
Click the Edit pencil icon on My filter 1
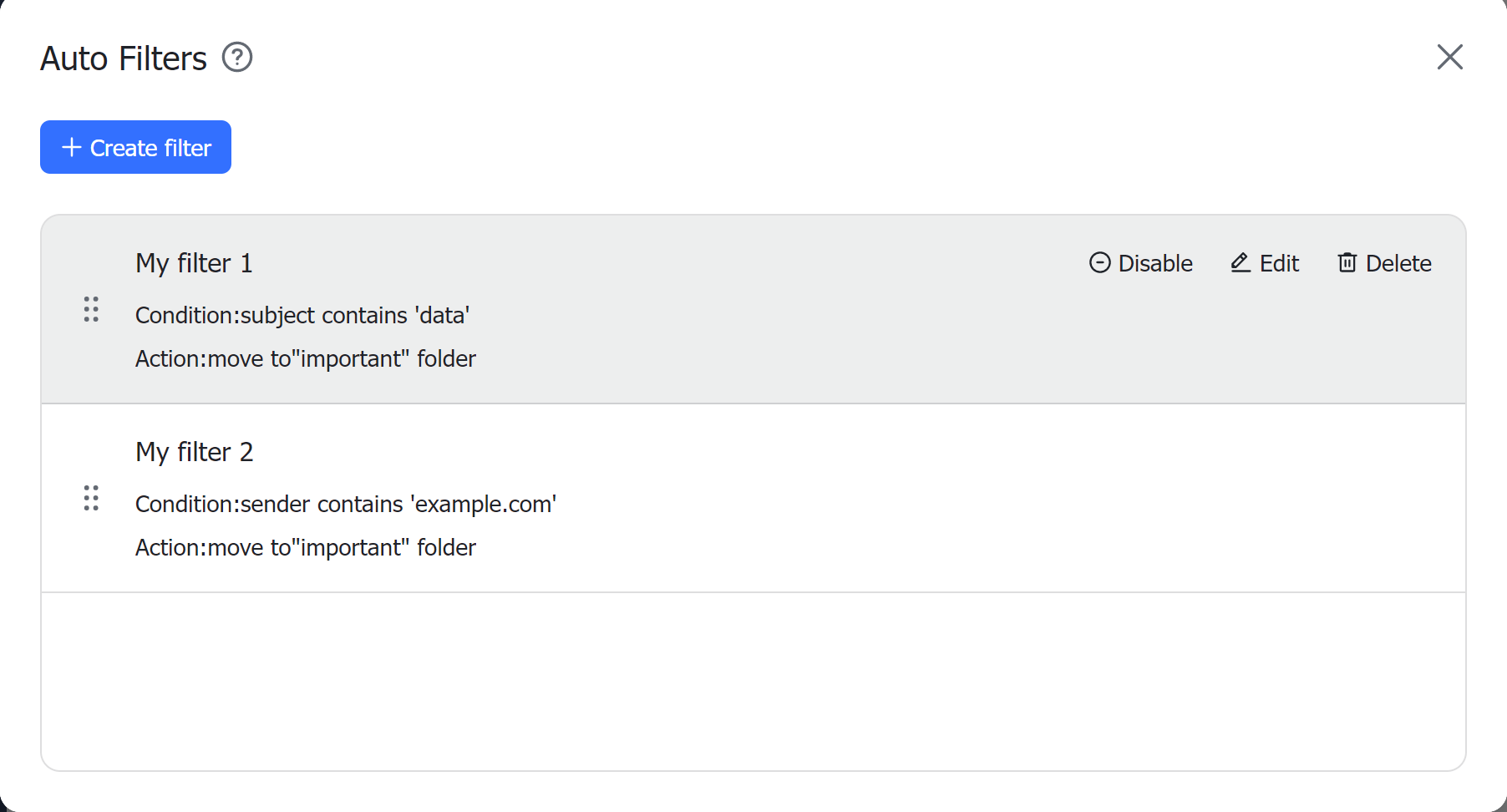click(1240, 262)
